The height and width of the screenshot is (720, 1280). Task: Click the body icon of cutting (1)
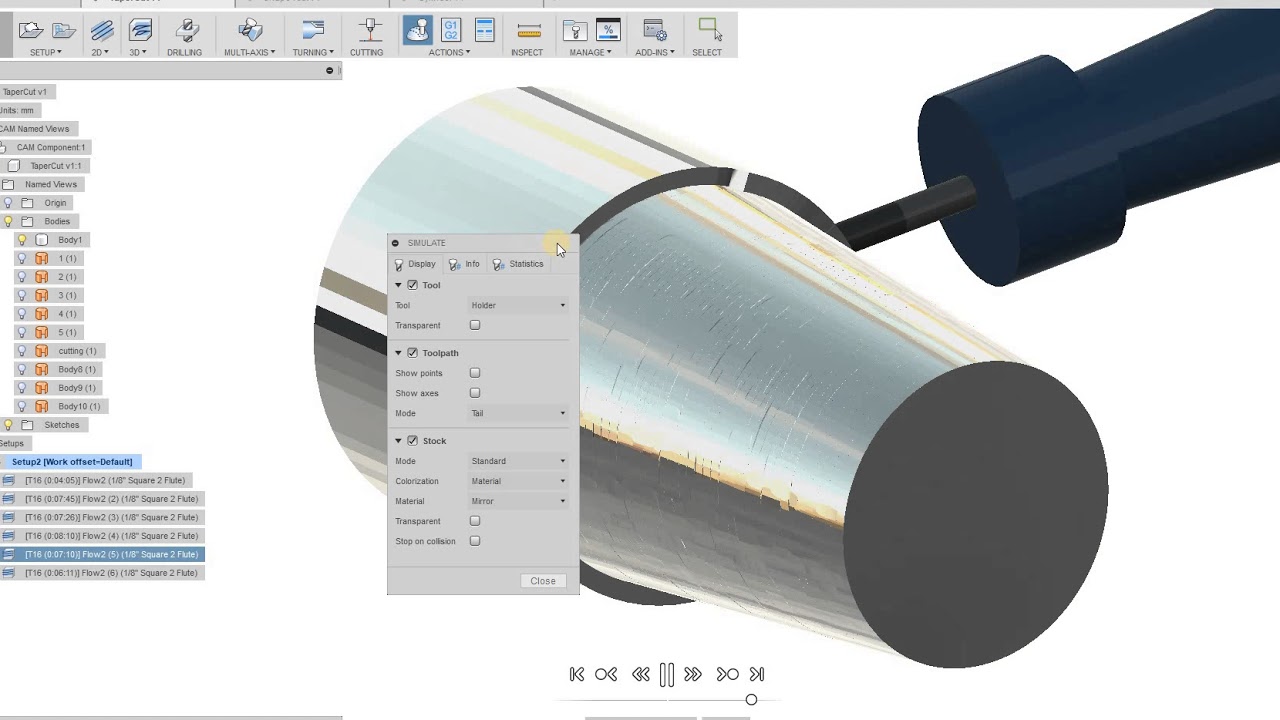41,351
